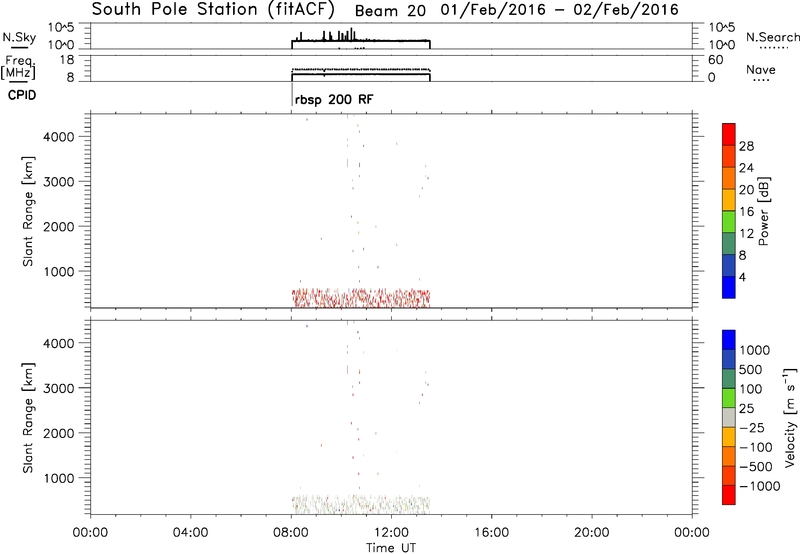The image size is (800, 554).
Task: Click the 3000 tick on the velocity panel
Action: [x=59, y=388]
